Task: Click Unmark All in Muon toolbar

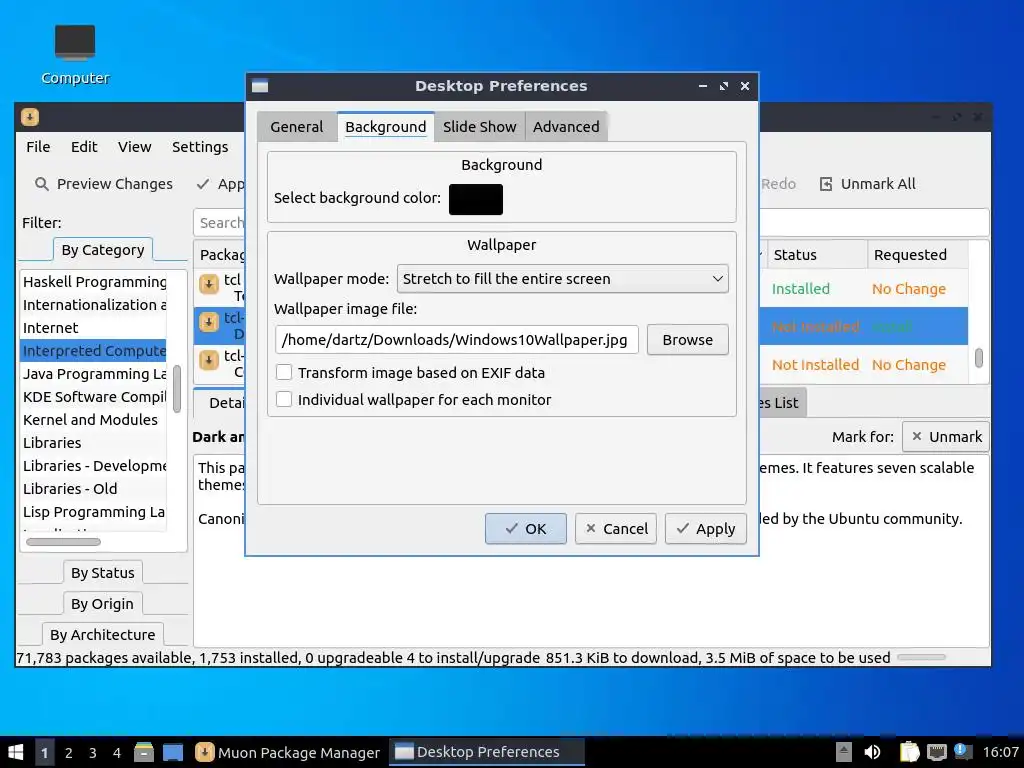Action: coord(868,184)
